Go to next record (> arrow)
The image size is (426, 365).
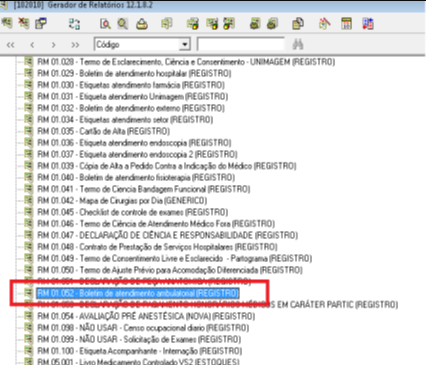[53, 45]
